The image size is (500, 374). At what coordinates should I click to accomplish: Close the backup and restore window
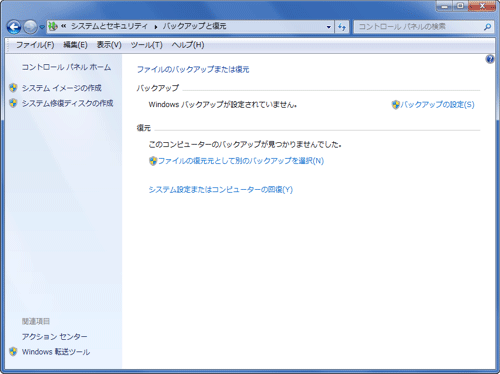tap(482, 6)
